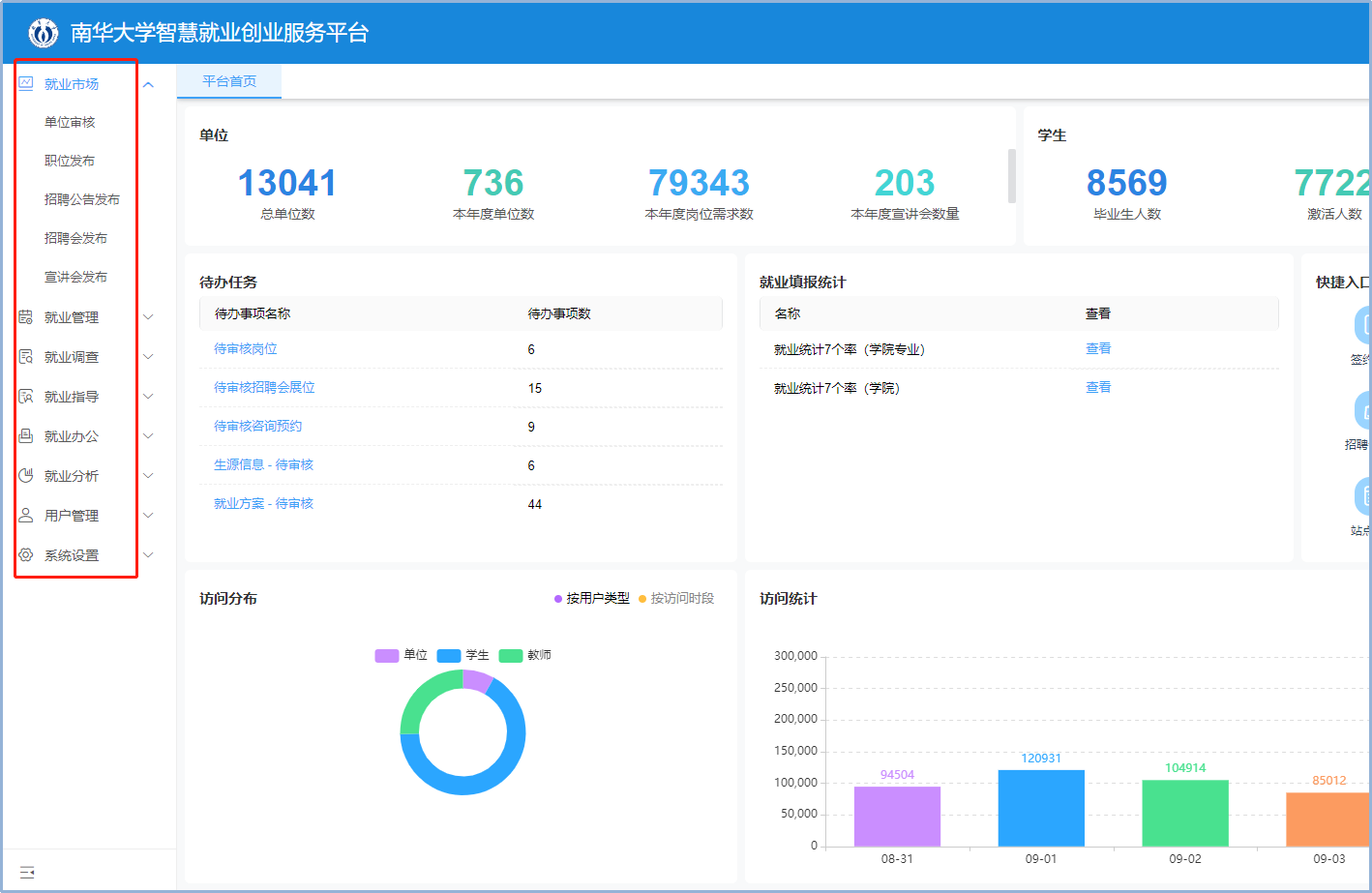Image resolution: width=1372 pixels, height=893 pixels.
Task: Click the 就业指导 sidebar icon
Action: tap(26, 397)
